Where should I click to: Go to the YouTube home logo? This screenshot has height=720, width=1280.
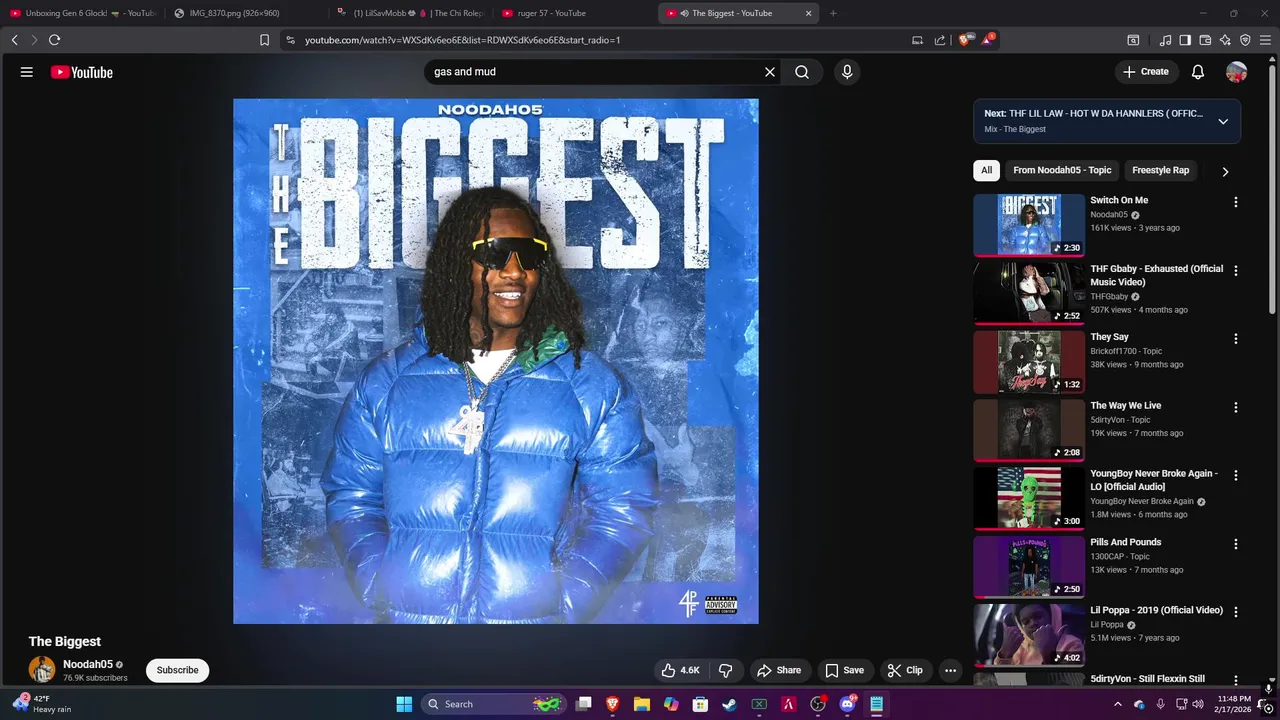tap(82, 72)
